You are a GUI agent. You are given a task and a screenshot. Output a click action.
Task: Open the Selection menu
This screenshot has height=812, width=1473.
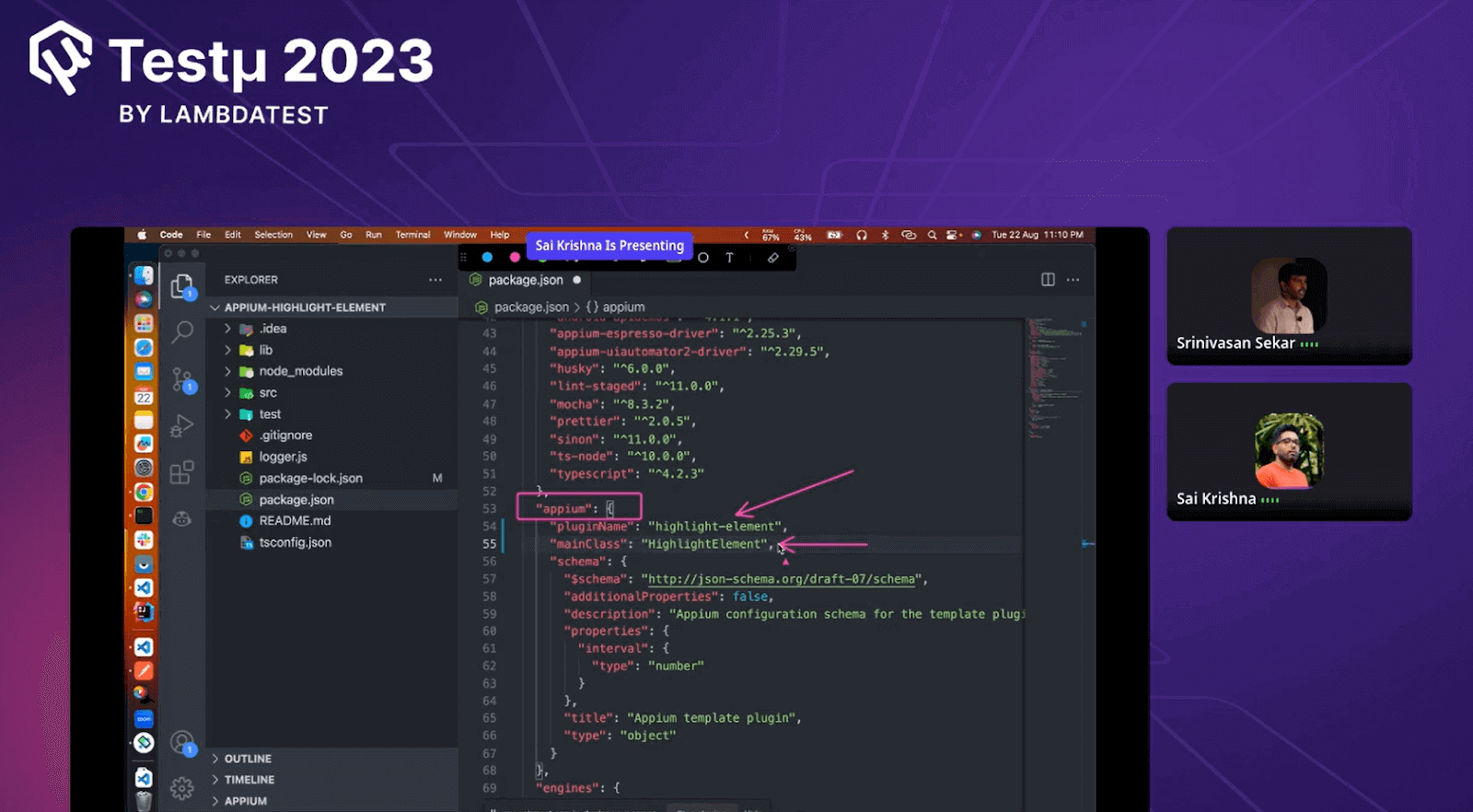tap(273, 235)
